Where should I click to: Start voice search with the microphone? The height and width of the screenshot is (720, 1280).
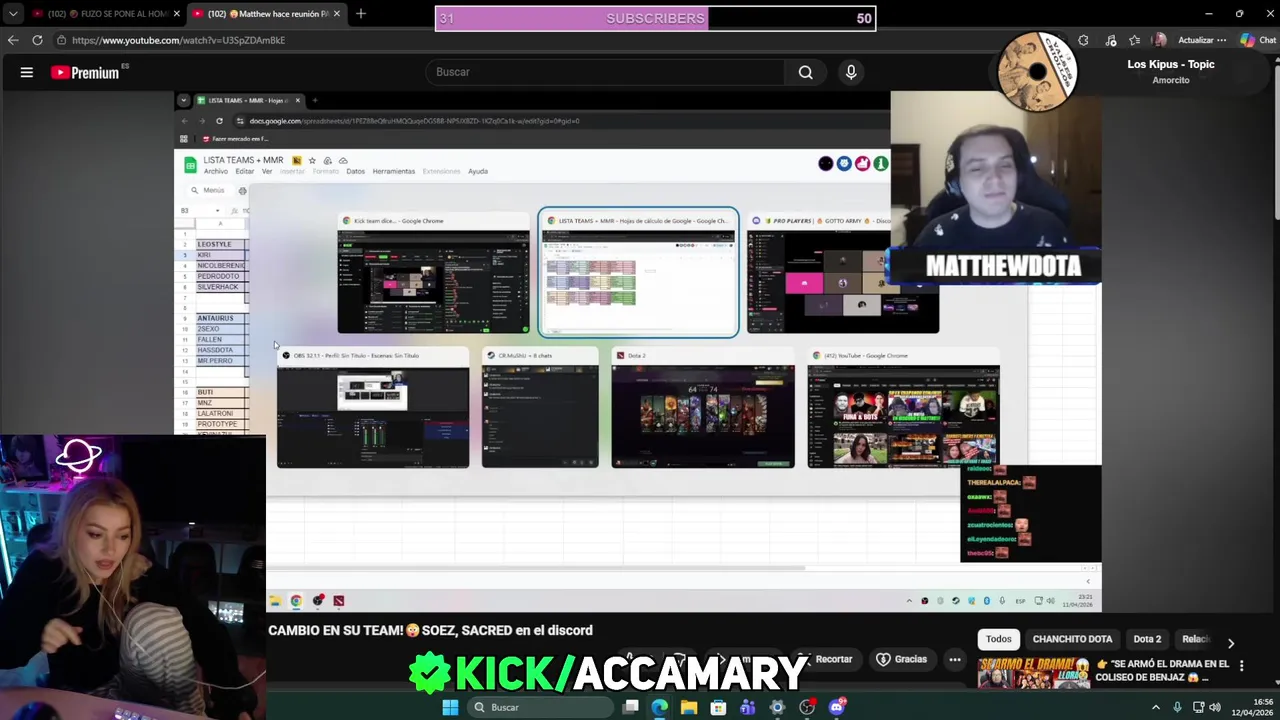[x=851, y=72]
